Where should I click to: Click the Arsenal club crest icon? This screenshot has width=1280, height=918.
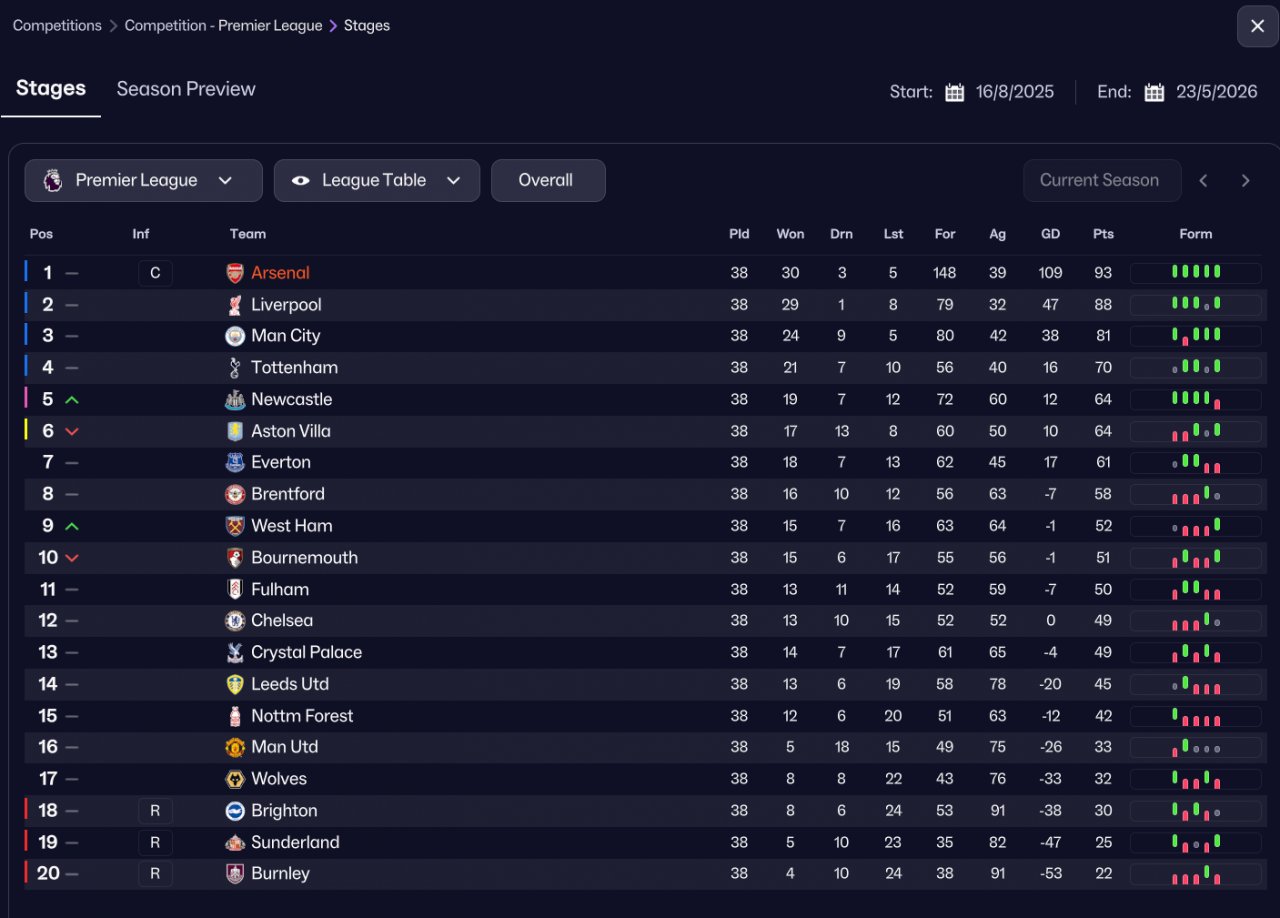[x=235, y=273]
